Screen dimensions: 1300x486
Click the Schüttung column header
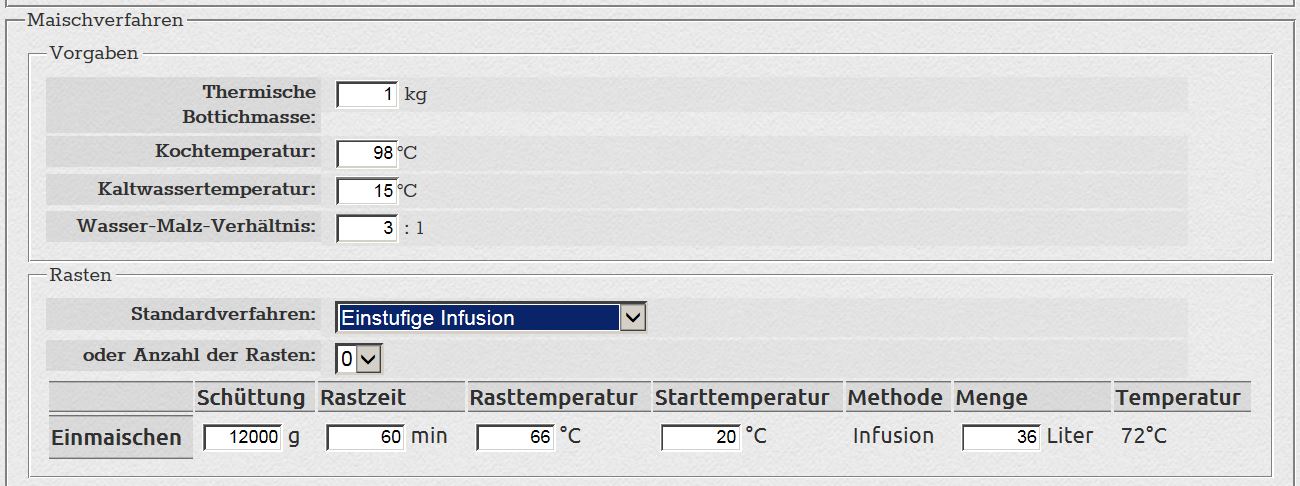(x=251, y=397)
